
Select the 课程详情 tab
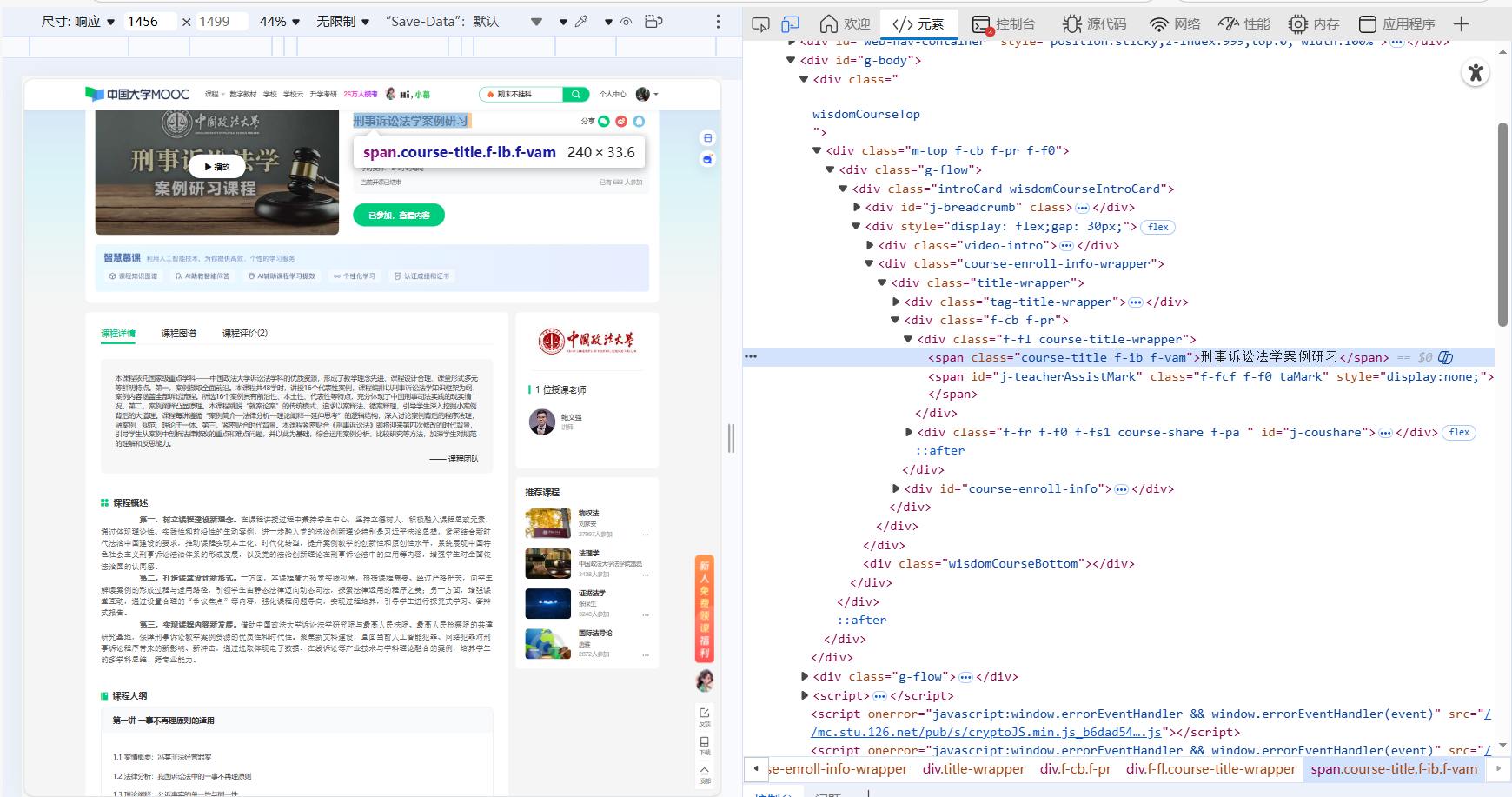click(x=118, y=334)
